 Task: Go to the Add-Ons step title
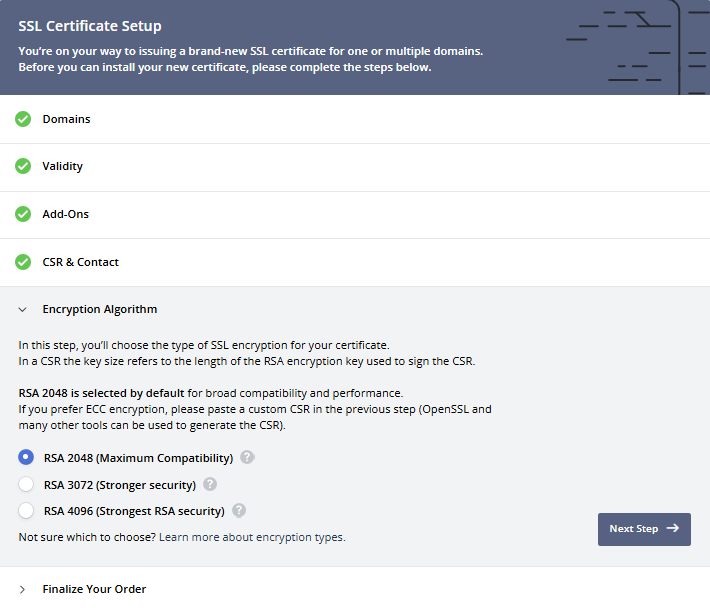pyautogui.click(x=65, y=214)
